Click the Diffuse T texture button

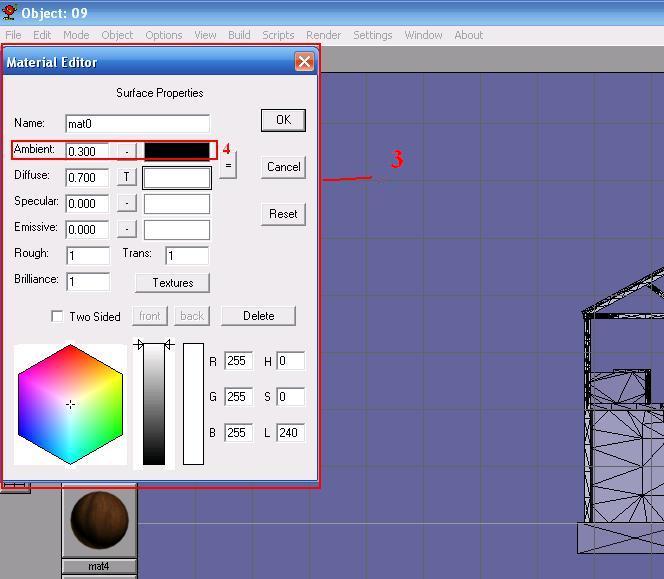coord(127,177)
